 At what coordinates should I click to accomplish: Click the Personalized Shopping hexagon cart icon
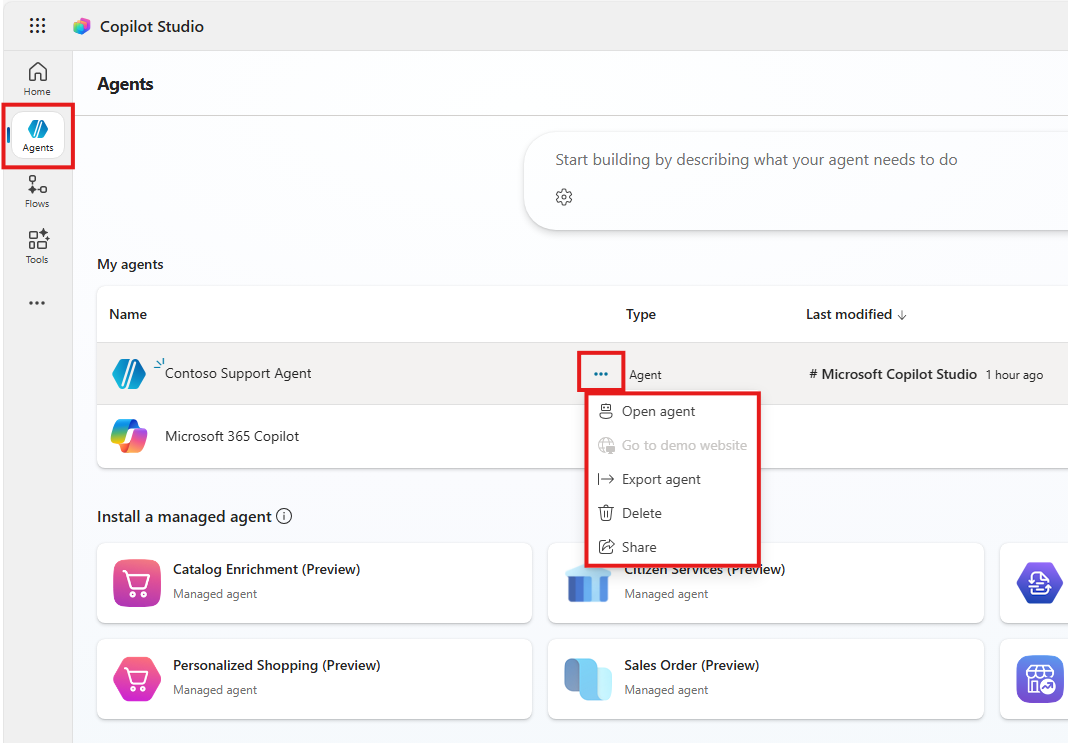(137, 679)
